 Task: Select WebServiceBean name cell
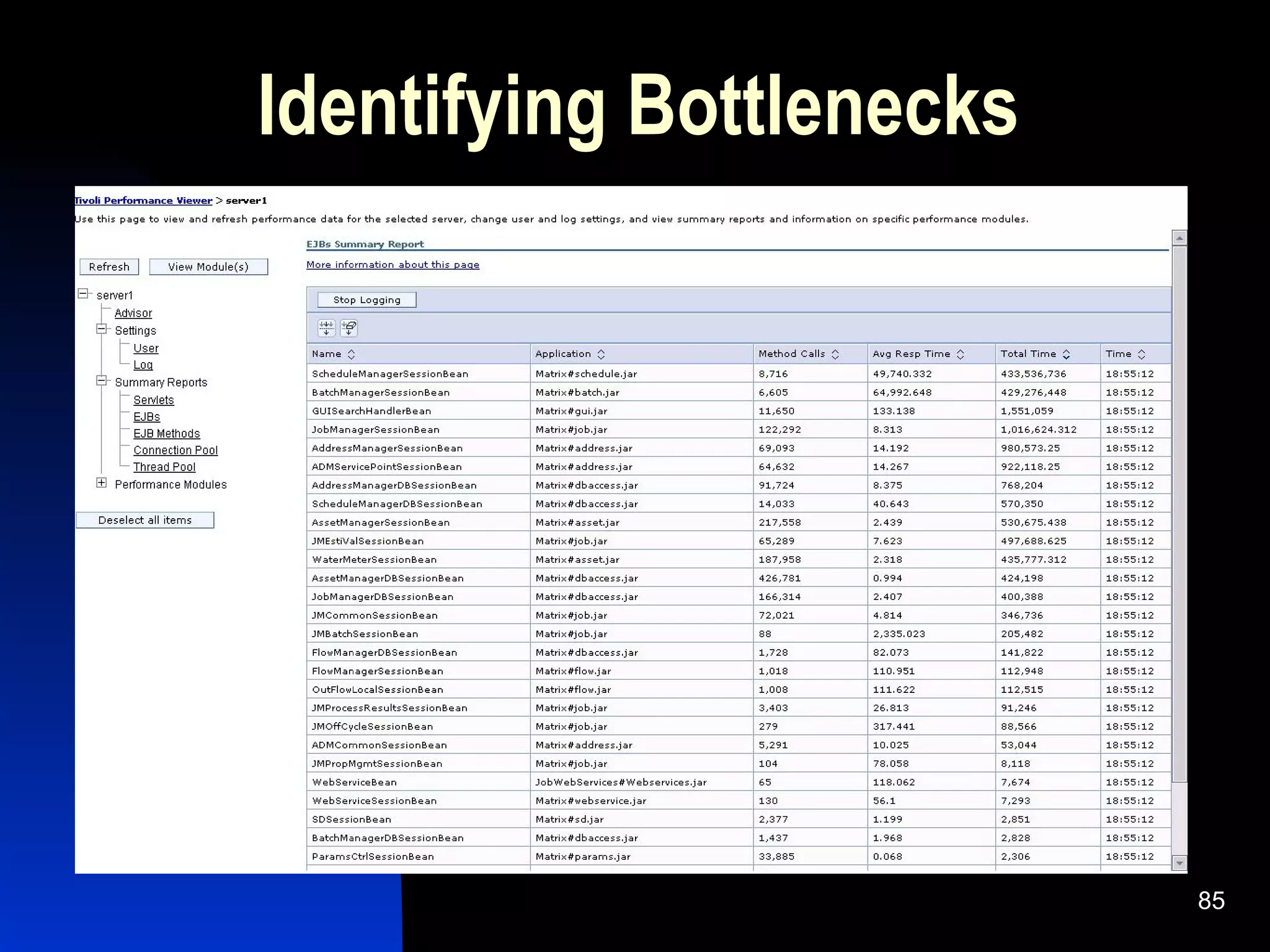click(x=419, y=782)
